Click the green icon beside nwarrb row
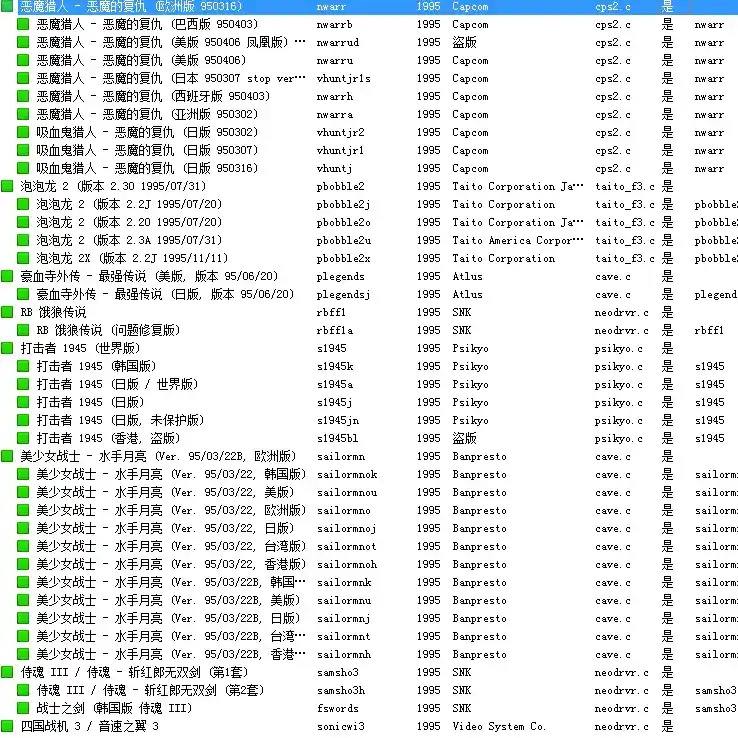This screenshot has height=738, width=738. (23, 24)
